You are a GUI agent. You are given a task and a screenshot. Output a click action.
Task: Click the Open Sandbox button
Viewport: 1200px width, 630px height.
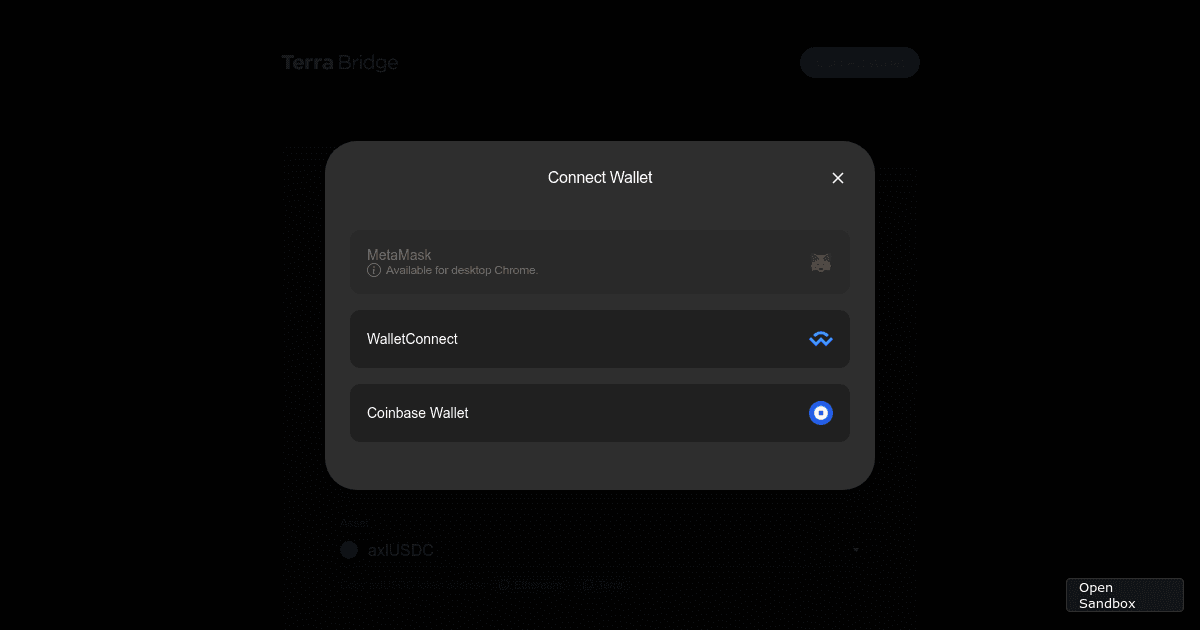[x=1124, y=594]
